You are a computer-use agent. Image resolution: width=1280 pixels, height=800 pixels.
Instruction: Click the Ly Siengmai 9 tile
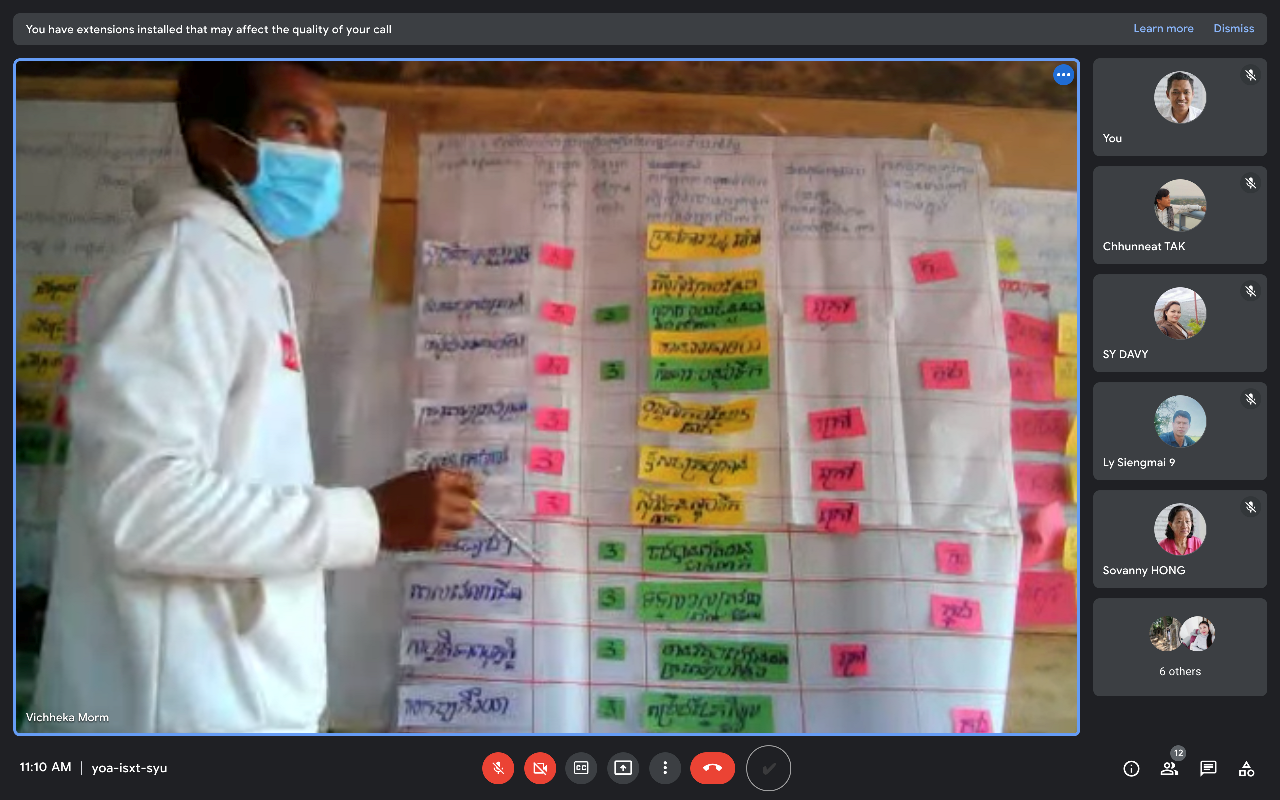(x=1179, y=431)
